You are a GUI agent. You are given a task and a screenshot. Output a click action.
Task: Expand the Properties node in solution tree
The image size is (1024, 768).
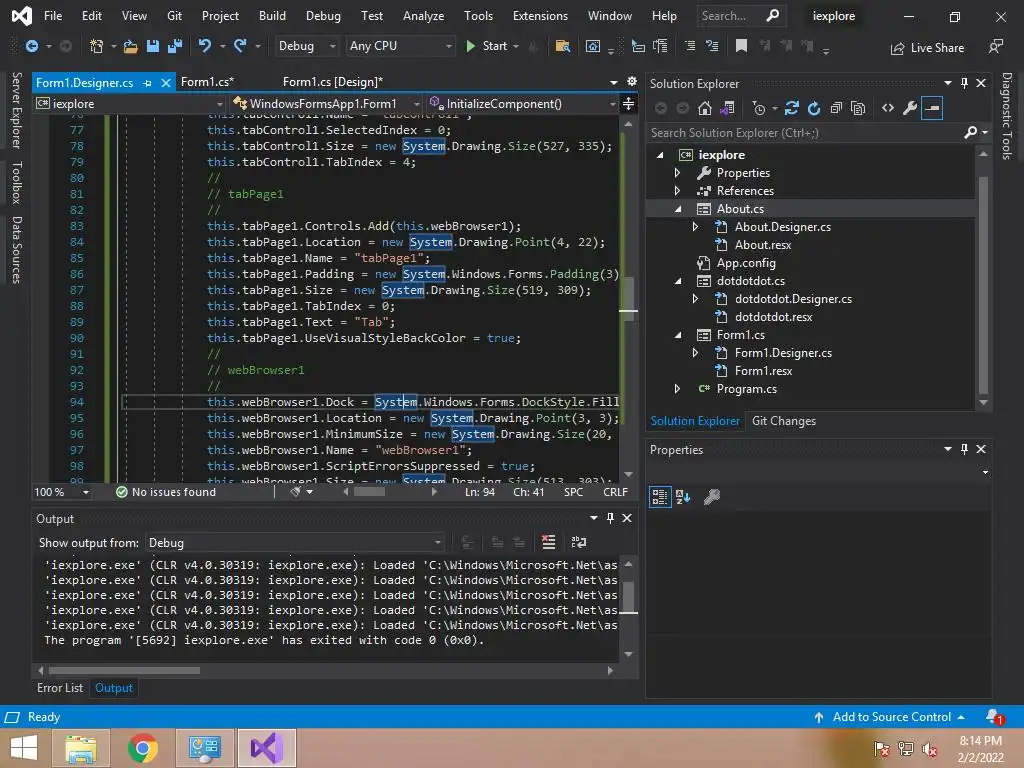click(677, 173)
